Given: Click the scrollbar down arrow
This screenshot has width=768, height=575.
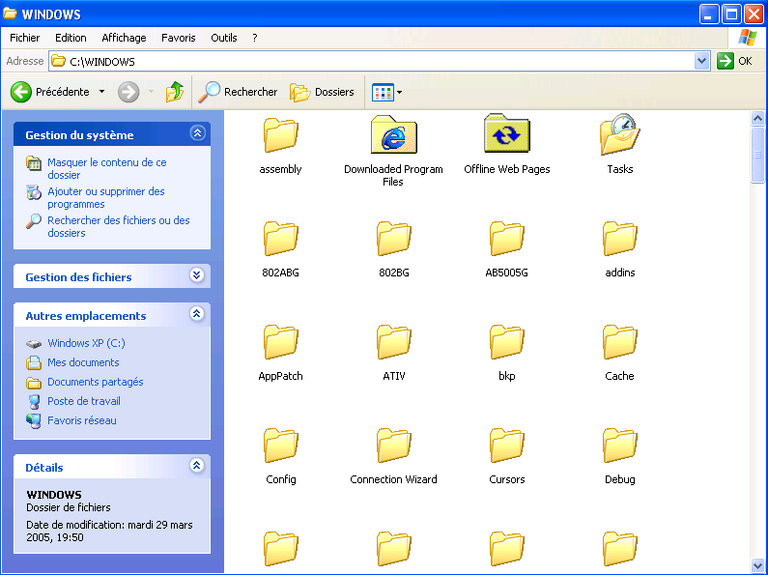Looking at the screenshot, I should point(757,566).
